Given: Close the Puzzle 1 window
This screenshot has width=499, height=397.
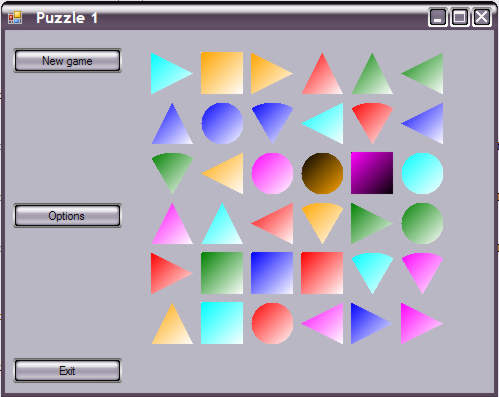Looking at the screenshot, I should [x=481, y=17].
